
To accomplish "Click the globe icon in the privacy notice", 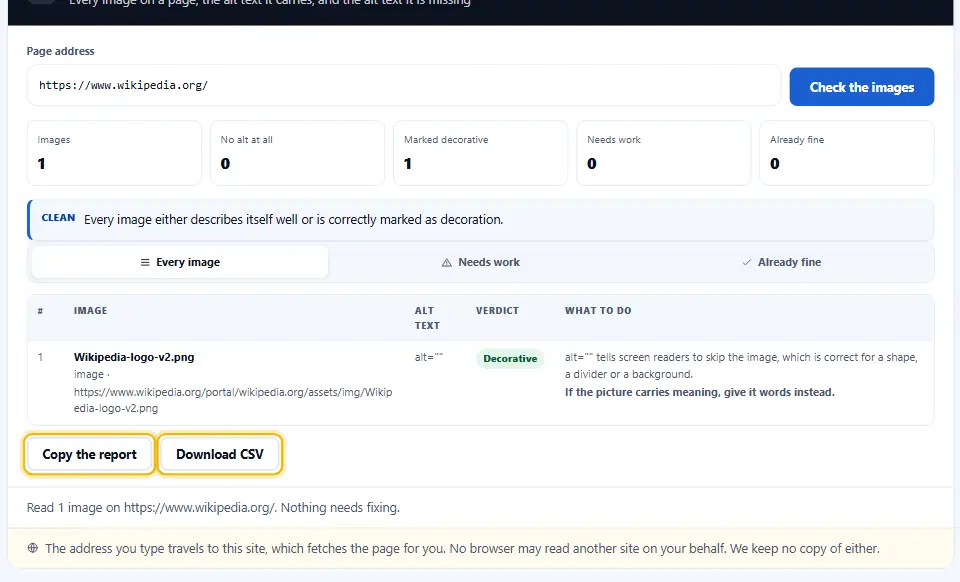I will [33, 548].
